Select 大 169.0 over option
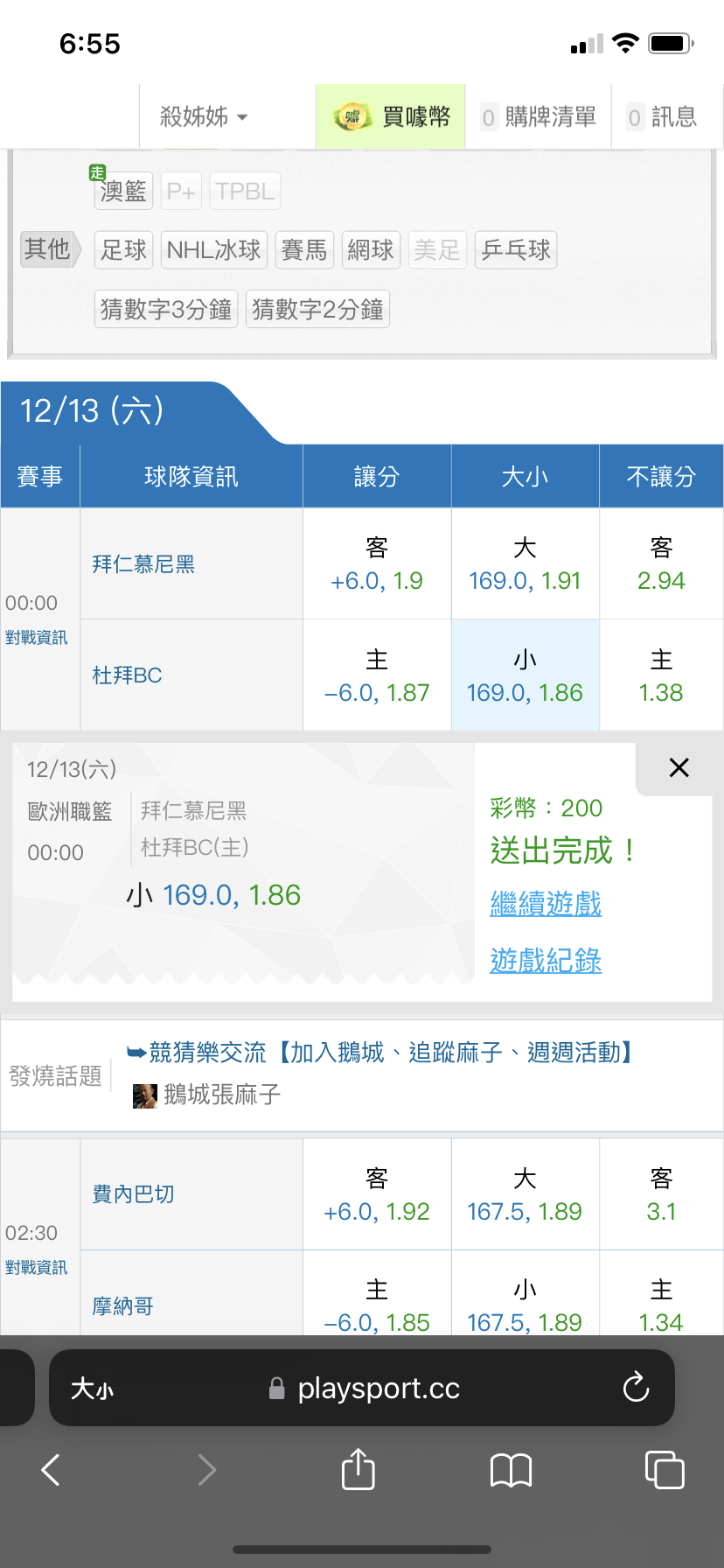 click(525, 564)
